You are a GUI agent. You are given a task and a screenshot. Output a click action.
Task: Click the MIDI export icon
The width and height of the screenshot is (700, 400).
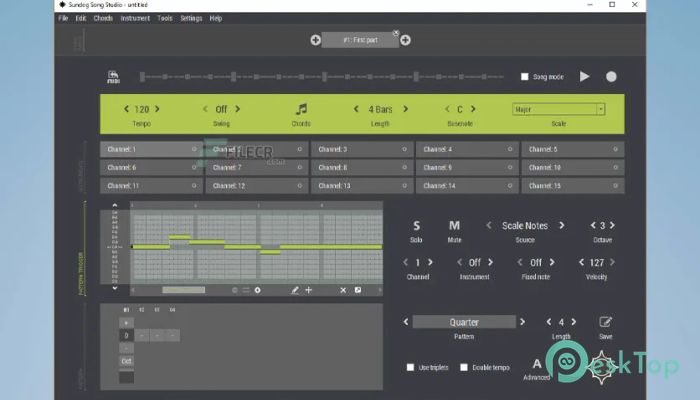coord(113,77)
